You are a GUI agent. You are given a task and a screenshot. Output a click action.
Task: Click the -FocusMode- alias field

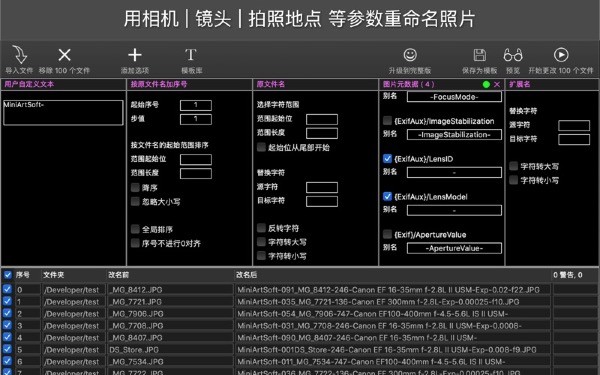[x=454, y=97]
